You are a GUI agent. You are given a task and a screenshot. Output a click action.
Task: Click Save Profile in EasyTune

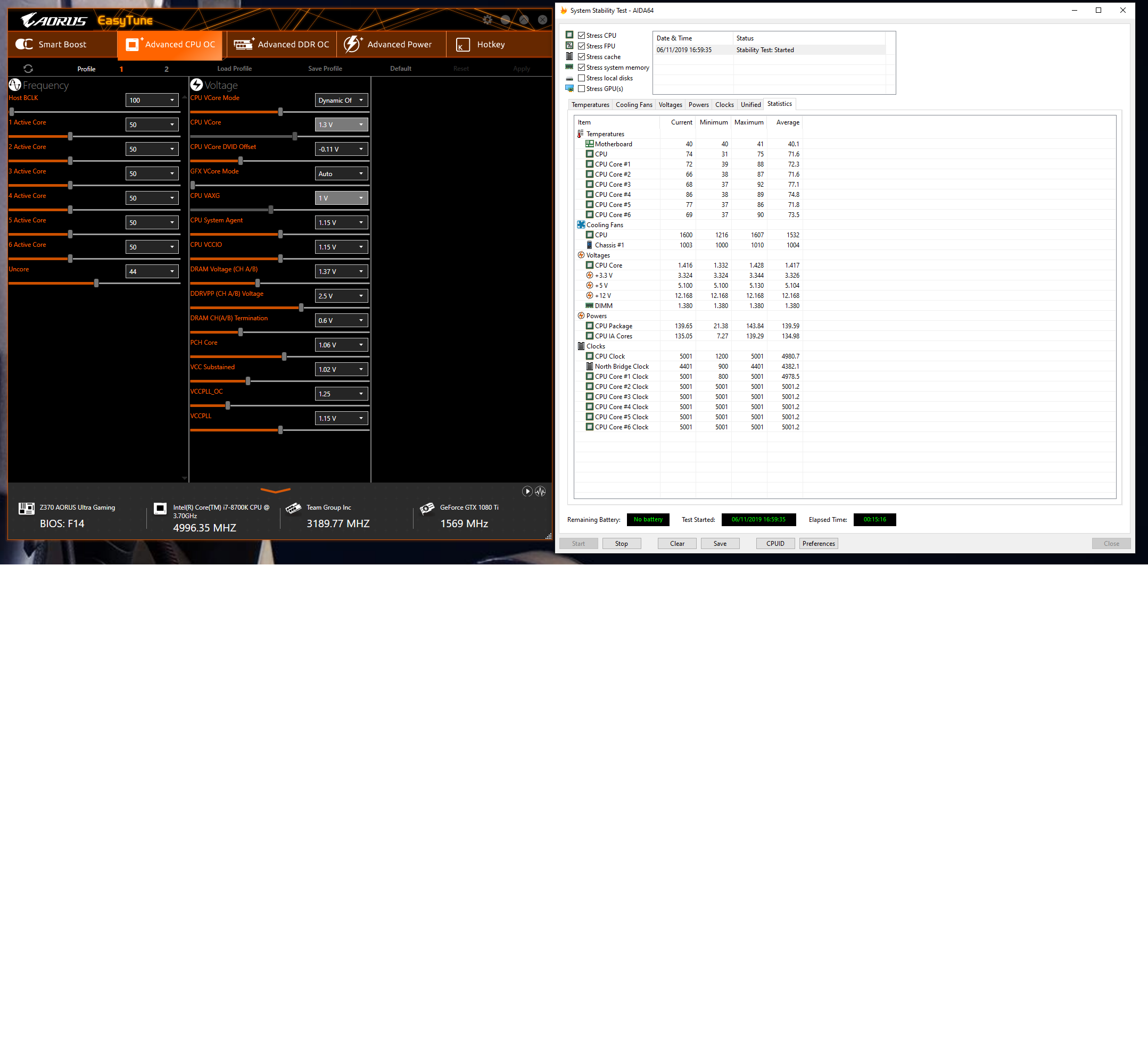coord(325,69)
